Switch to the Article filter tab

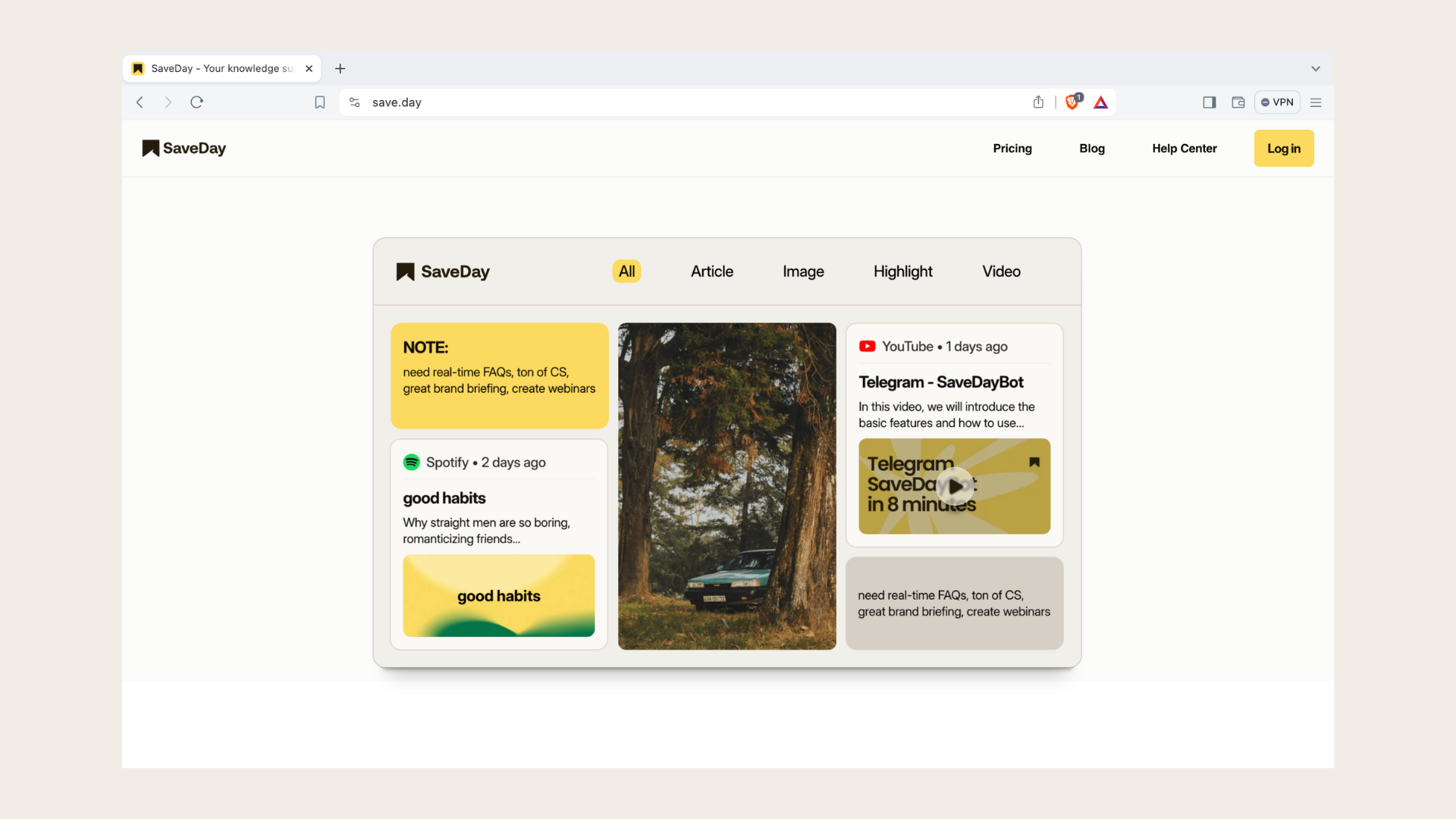[711, 272]
